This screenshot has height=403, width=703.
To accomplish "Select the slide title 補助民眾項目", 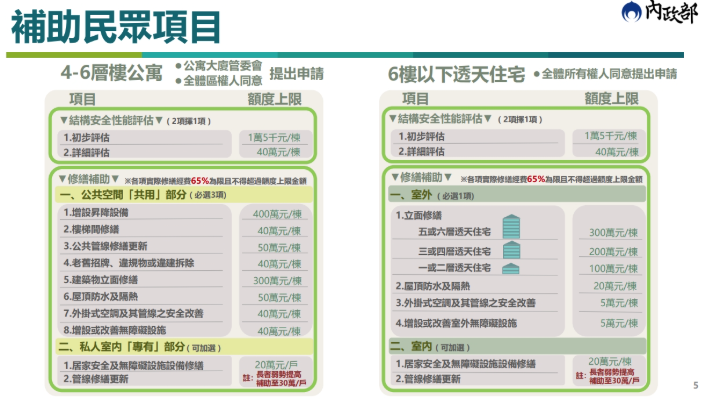I will coord(116,27).
